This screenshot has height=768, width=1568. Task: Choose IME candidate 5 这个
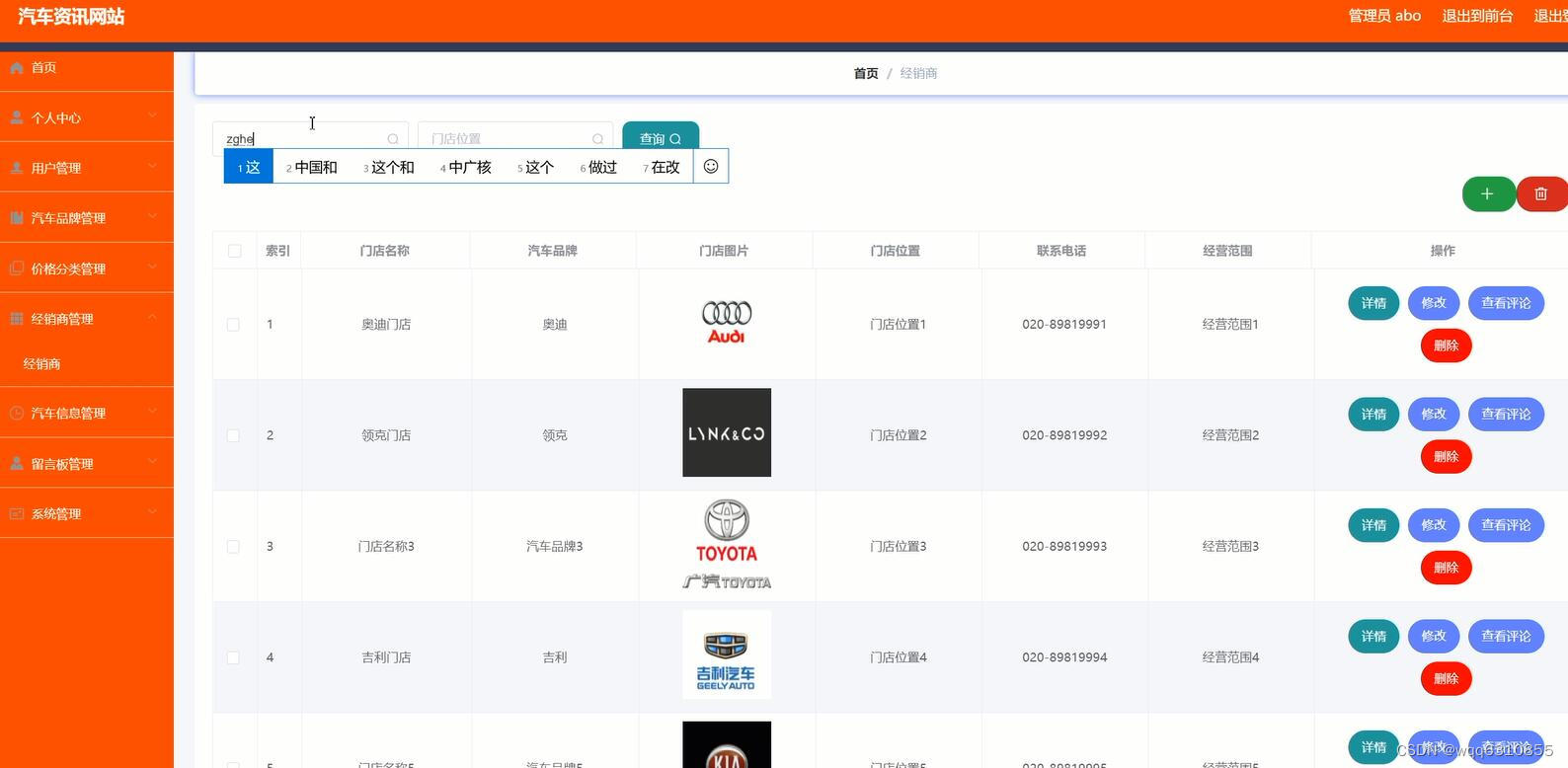click(x=536, y=167)
